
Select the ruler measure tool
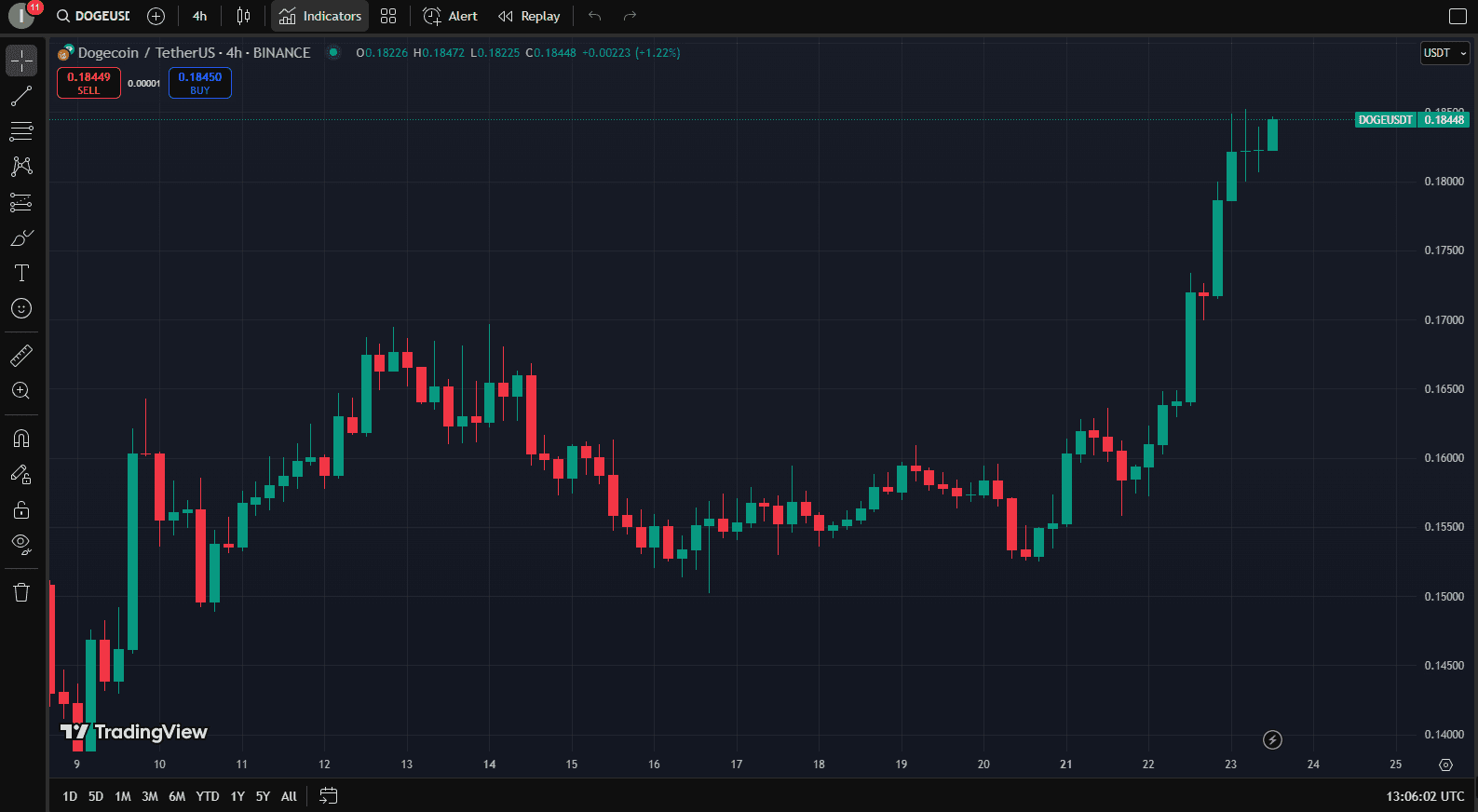[21, 356]
